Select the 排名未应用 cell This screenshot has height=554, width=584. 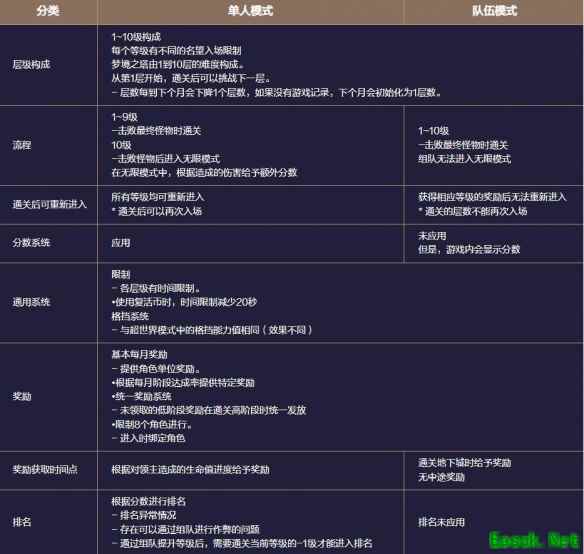click(441, 522)
